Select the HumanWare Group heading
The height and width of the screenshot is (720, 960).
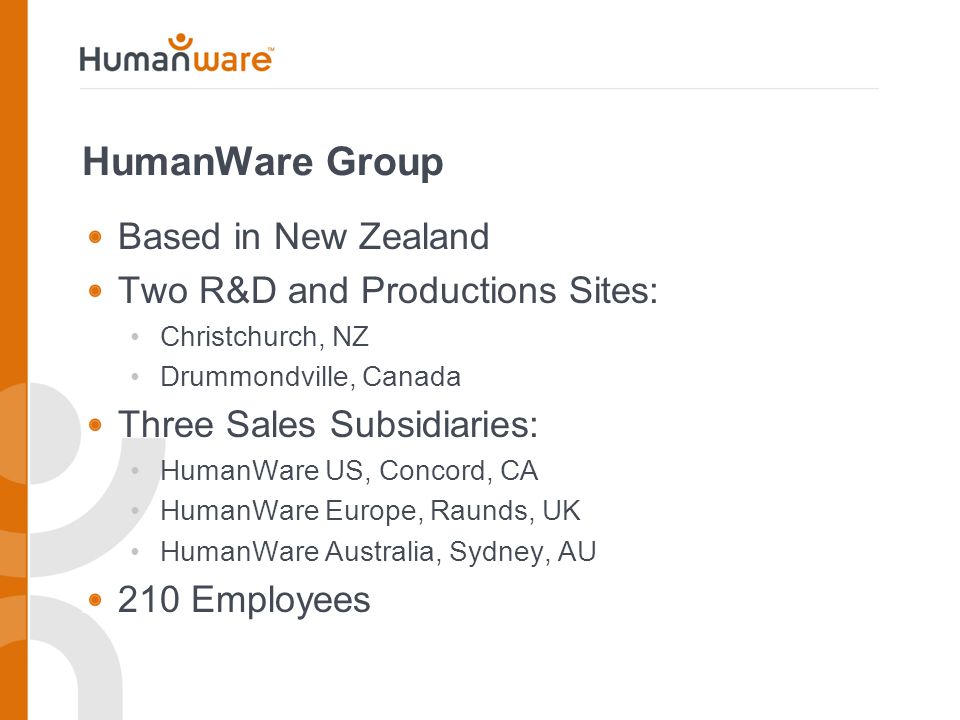pyautogui.click(x=263, y=162)
